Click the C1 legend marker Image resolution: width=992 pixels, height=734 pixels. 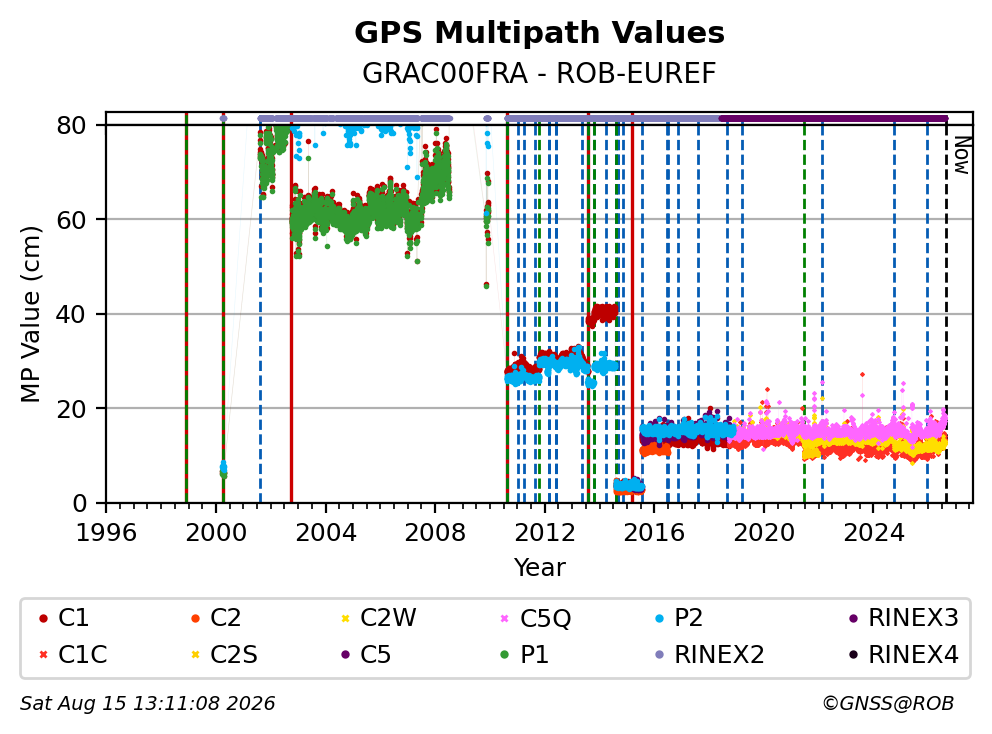[x=43, y=618]
